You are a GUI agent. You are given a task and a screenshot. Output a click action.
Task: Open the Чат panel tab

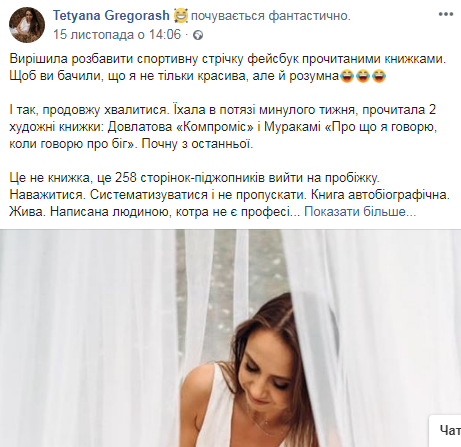tap(447, 430)
